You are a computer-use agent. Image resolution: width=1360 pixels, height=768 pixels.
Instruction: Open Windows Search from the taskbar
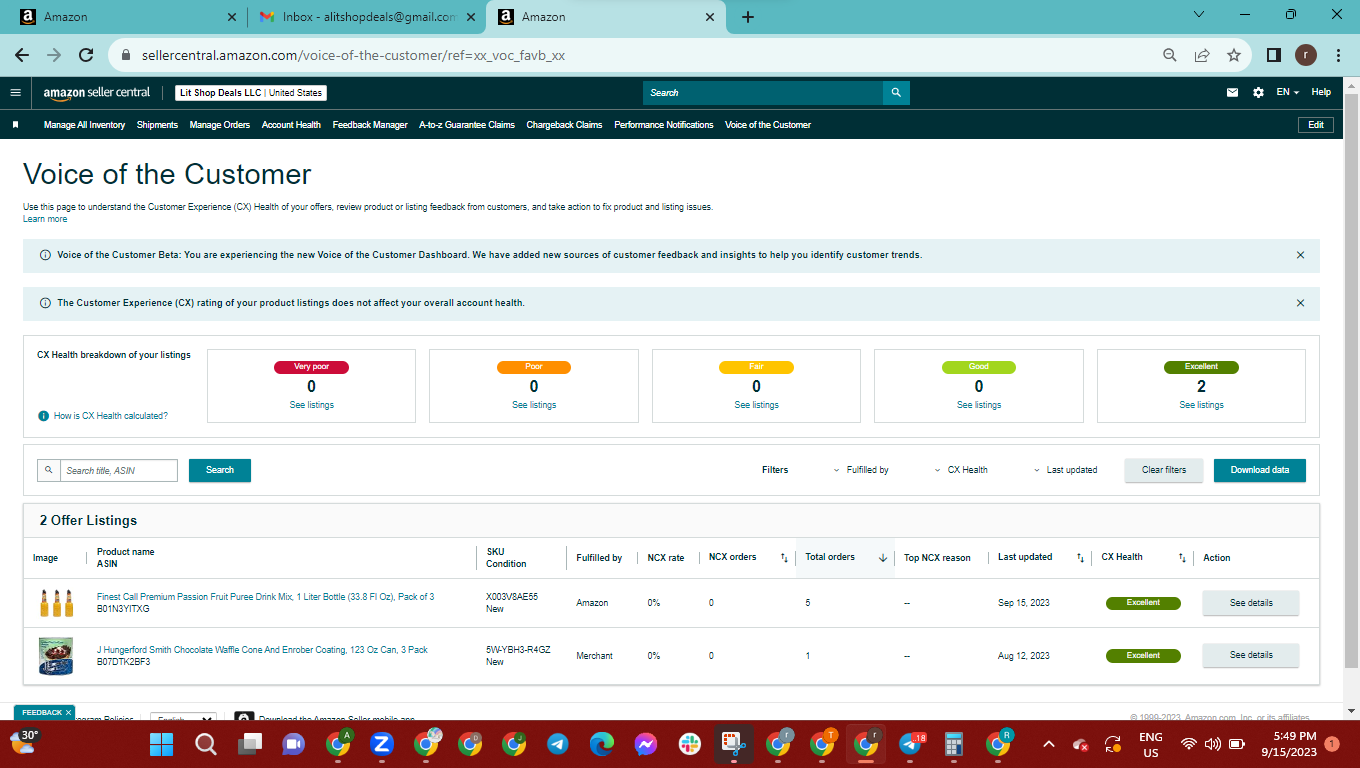(x=206, y=744)
